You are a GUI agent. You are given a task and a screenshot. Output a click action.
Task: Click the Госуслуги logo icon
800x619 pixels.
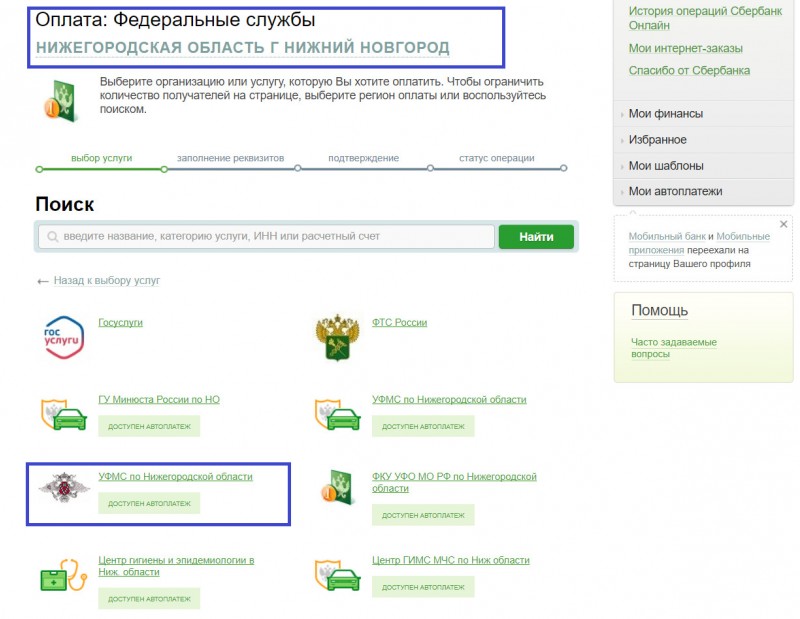point(64,337)
